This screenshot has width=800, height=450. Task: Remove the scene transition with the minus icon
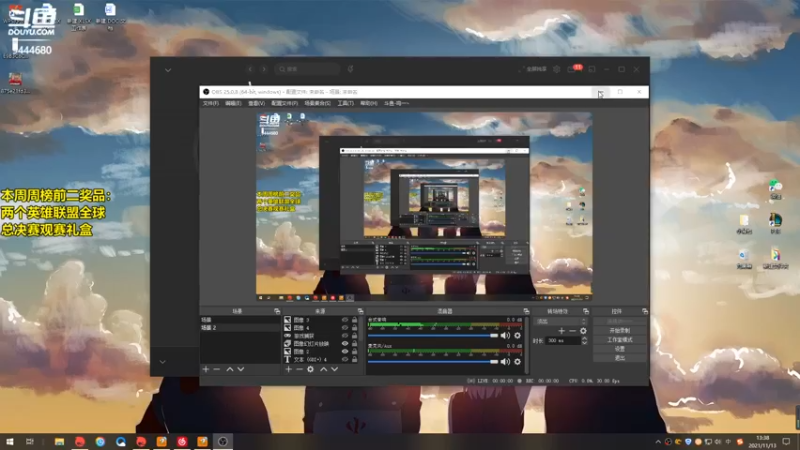[572, 331]
